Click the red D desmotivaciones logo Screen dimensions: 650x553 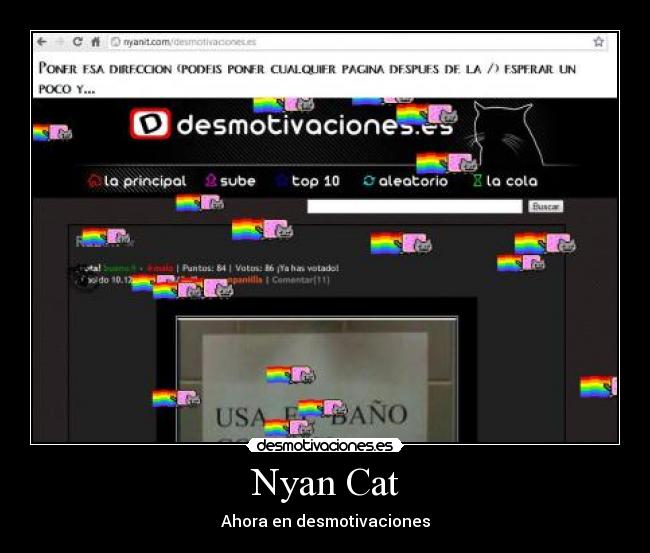(x=150, y=124)
